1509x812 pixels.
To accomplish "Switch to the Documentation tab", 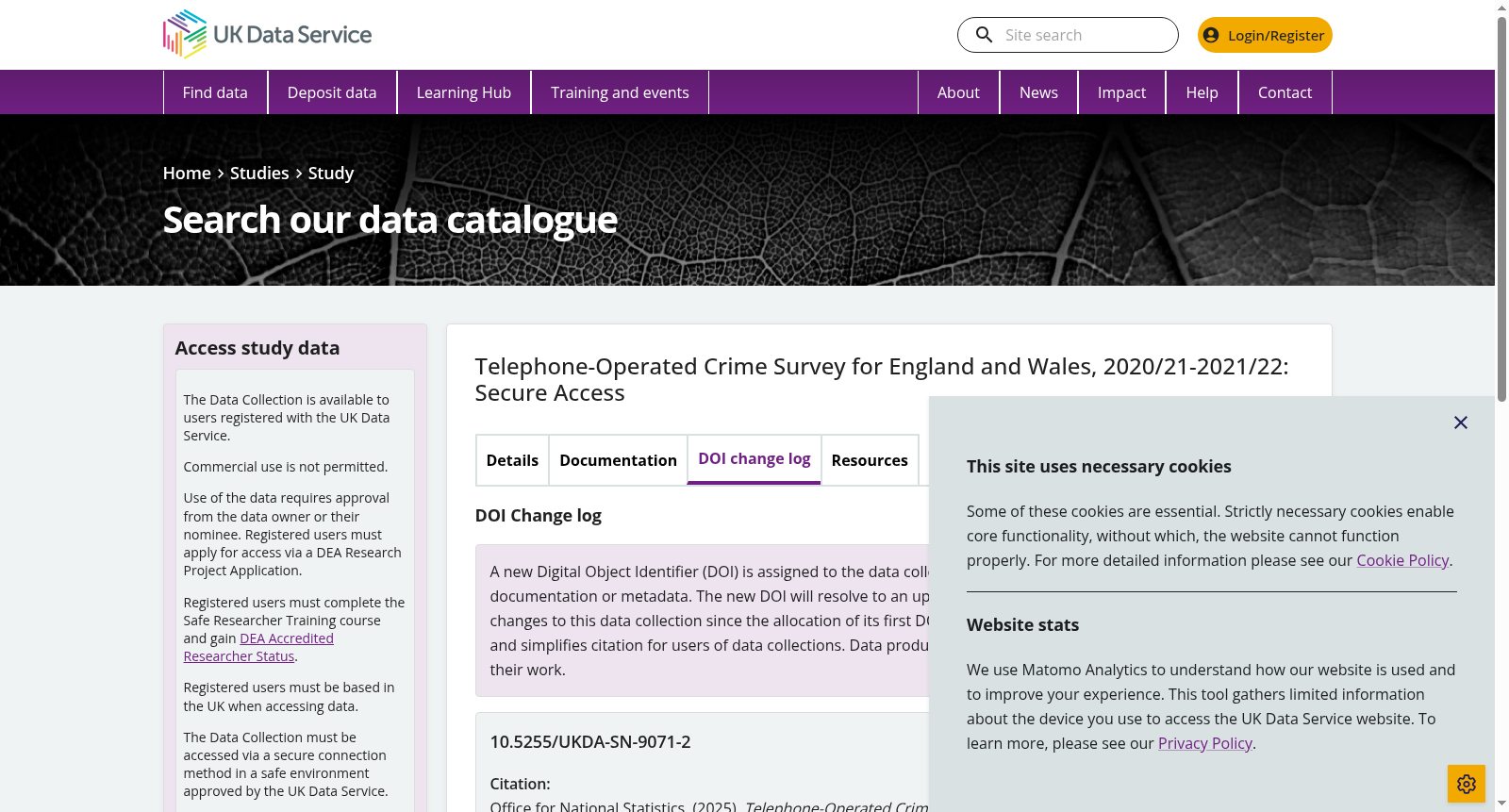I will 618,460.
